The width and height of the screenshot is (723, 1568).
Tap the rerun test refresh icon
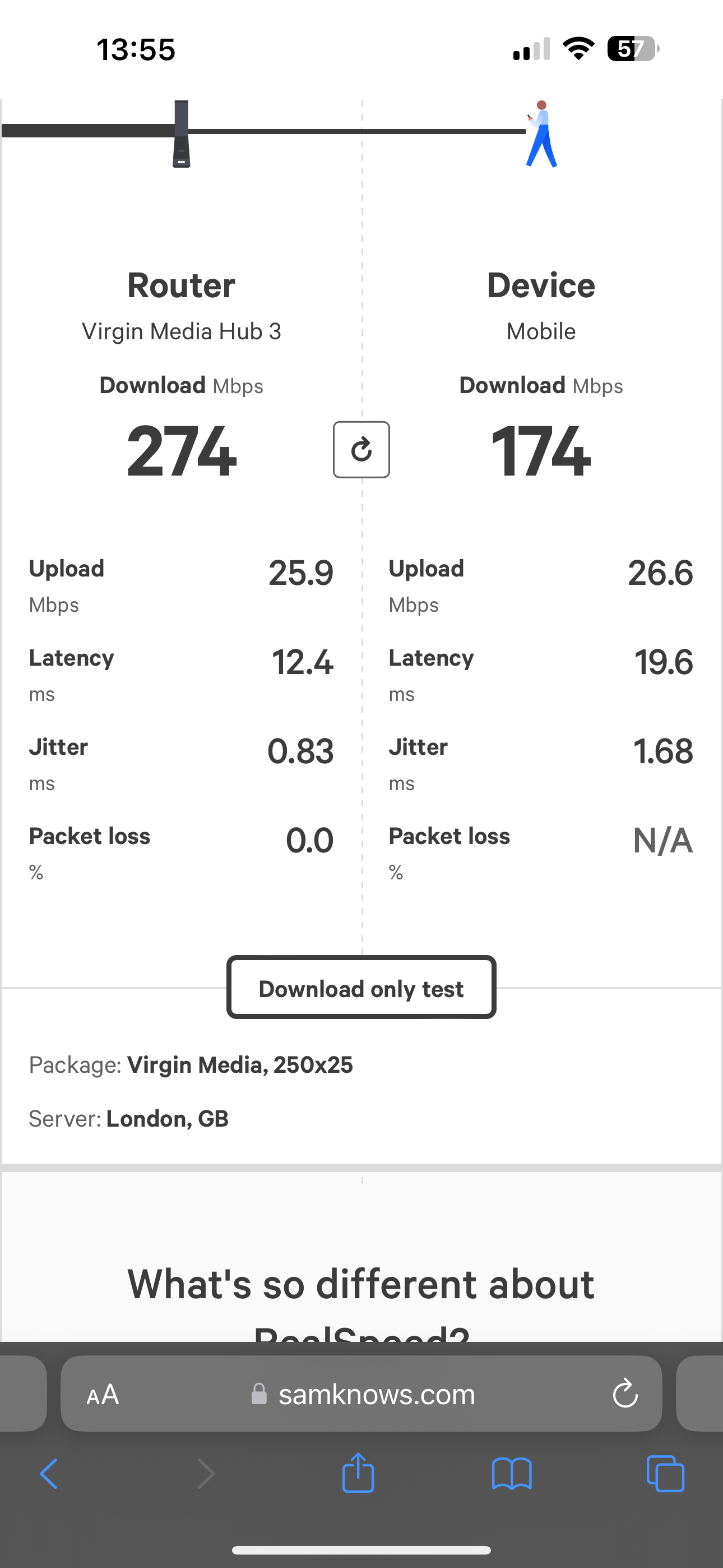(361, 450)
